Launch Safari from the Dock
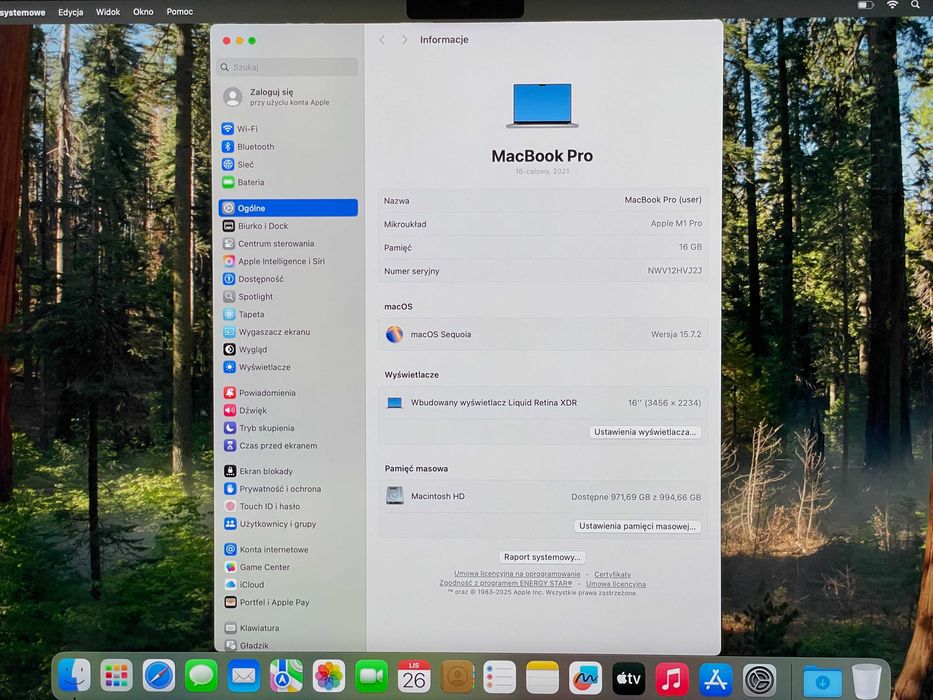 click(x=159, y=676)
